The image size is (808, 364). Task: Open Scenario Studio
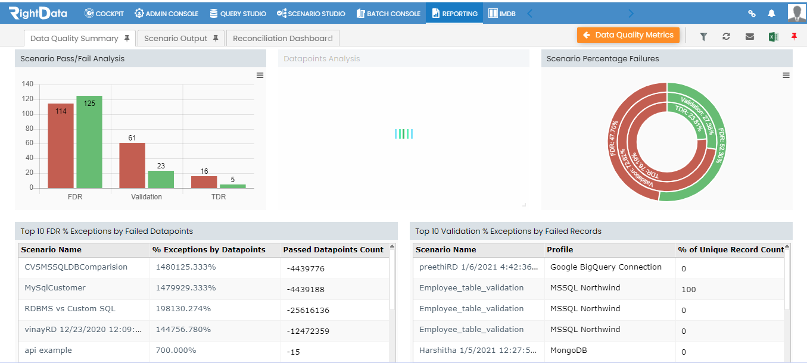click(311, 13)
